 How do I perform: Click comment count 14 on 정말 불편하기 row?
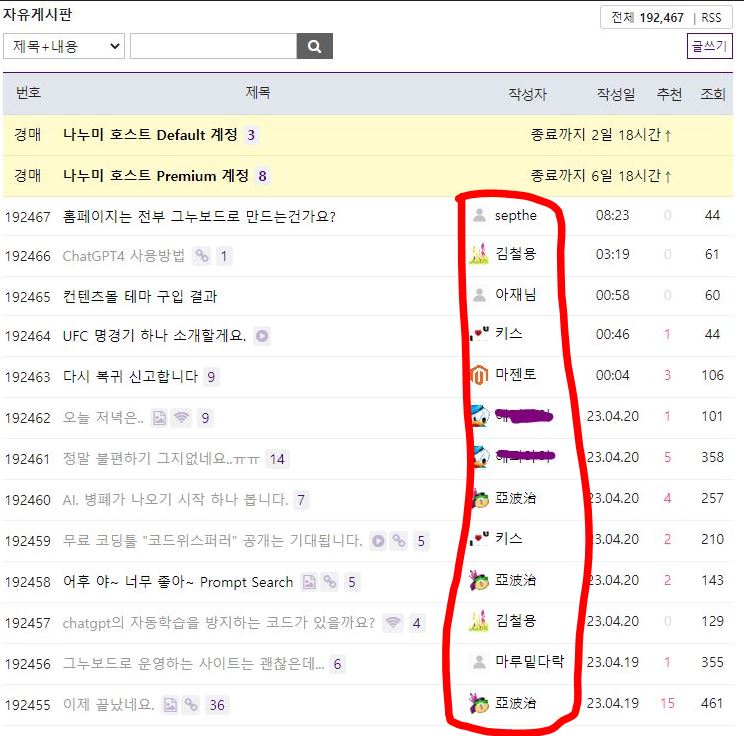point(277,459)
